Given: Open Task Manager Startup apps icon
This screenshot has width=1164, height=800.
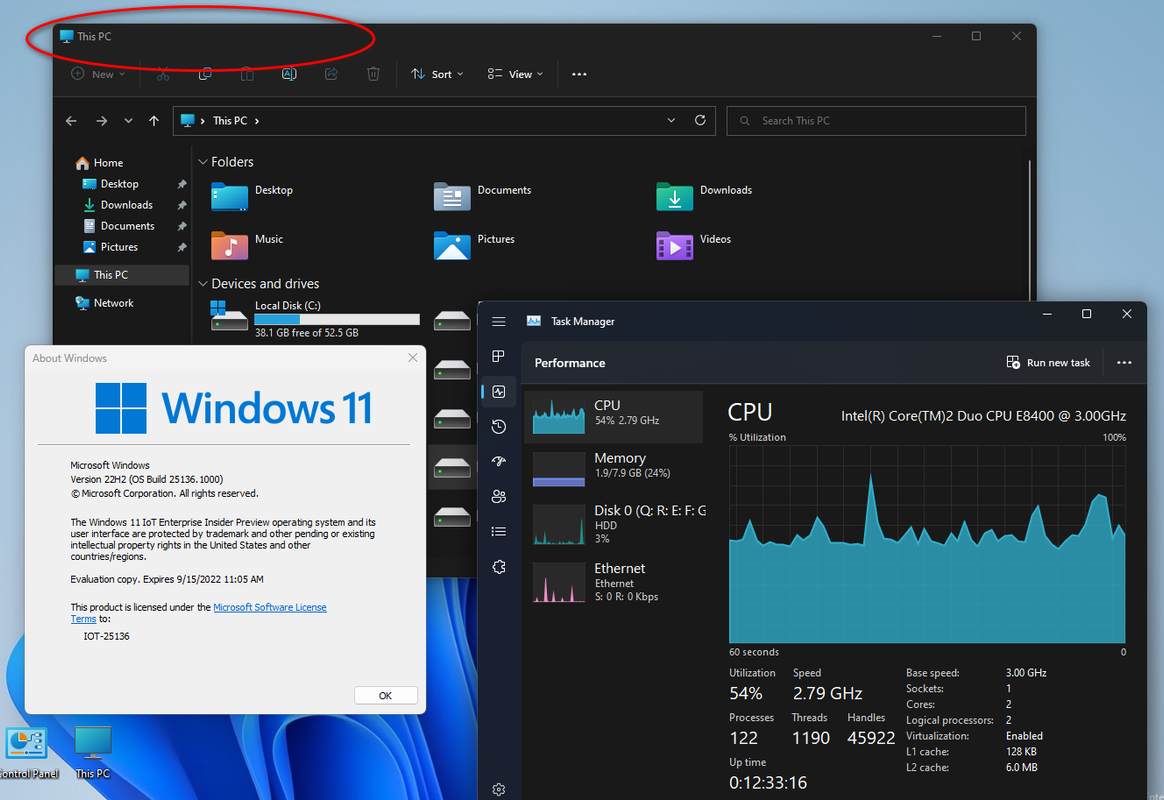Looking at the screenshot, I should 499,462.
